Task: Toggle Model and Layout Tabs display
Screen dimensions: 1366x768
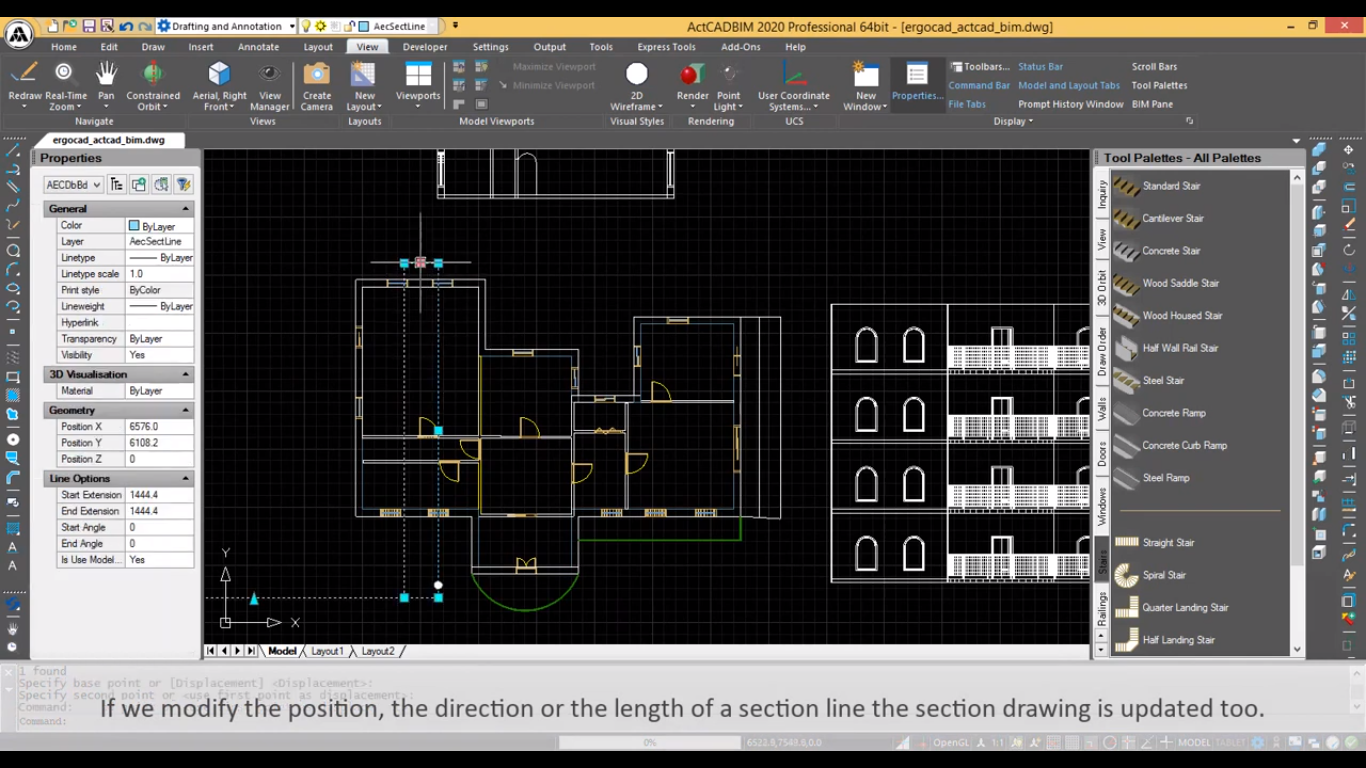Action: (1069, 86)
